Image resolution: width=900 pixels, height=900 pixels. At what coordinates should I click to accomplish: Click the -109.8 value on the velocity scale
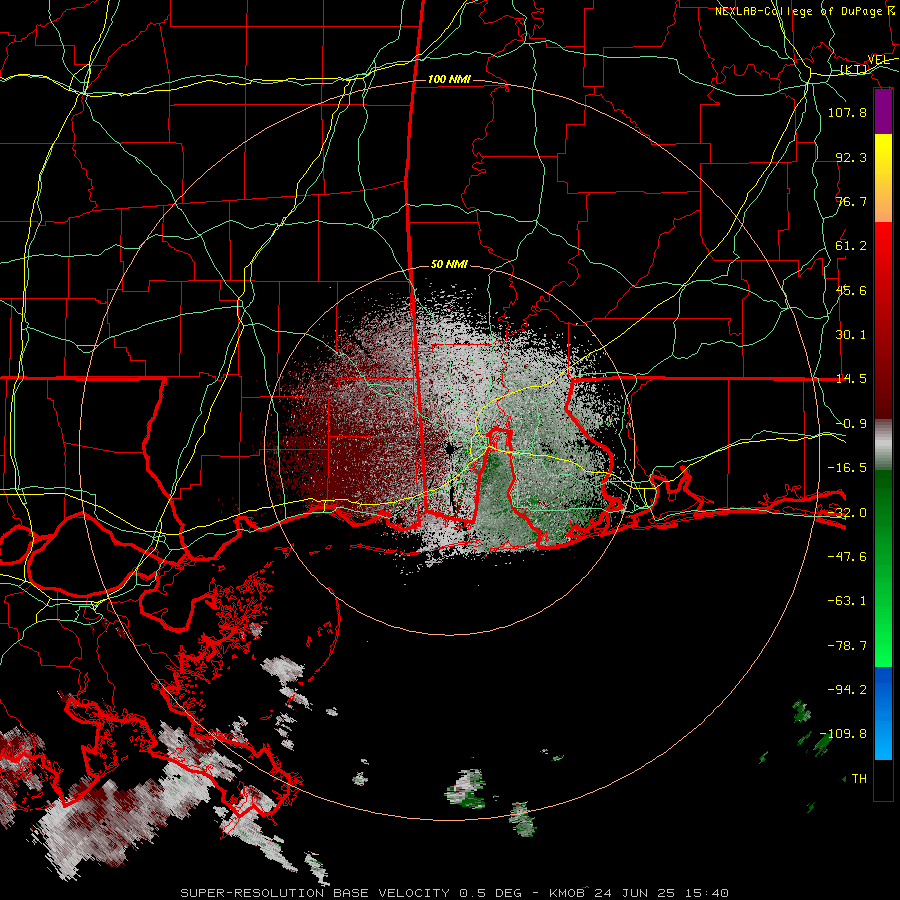tap(843, 734)
